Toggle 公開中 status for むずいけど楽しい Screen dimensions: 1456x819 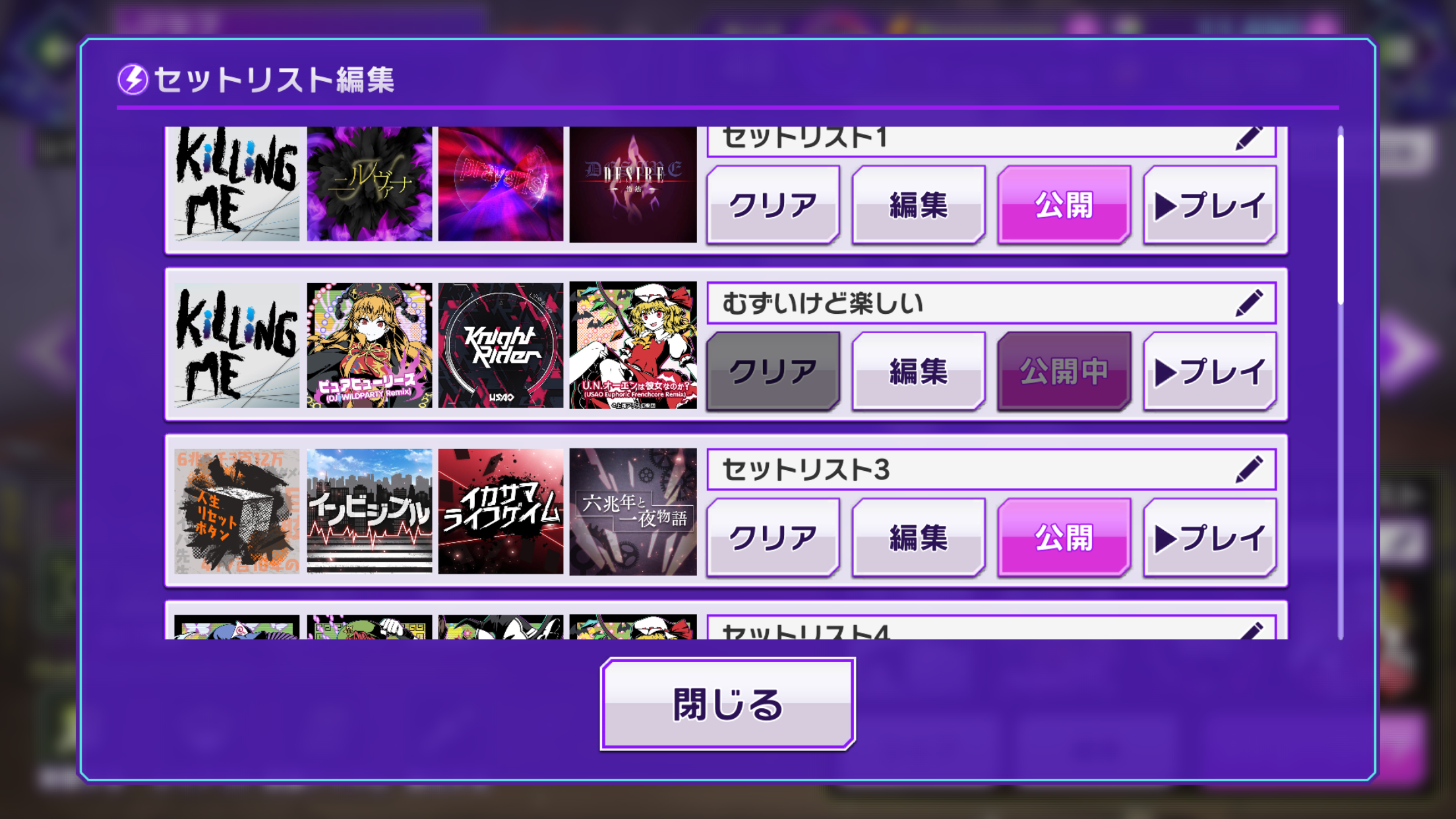tap(1064, 371)
